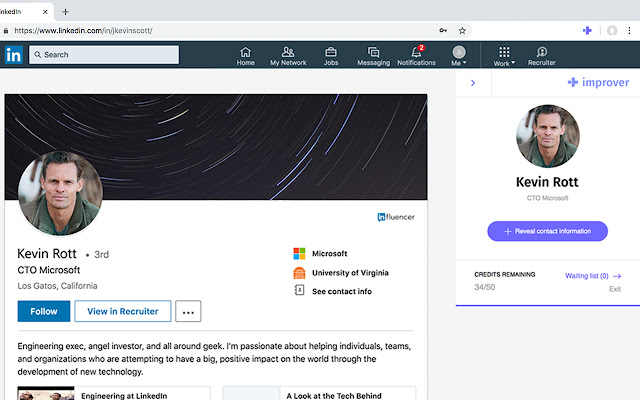640x400 pixels.
Task: View Notifications bell
Action: (416, 56)
